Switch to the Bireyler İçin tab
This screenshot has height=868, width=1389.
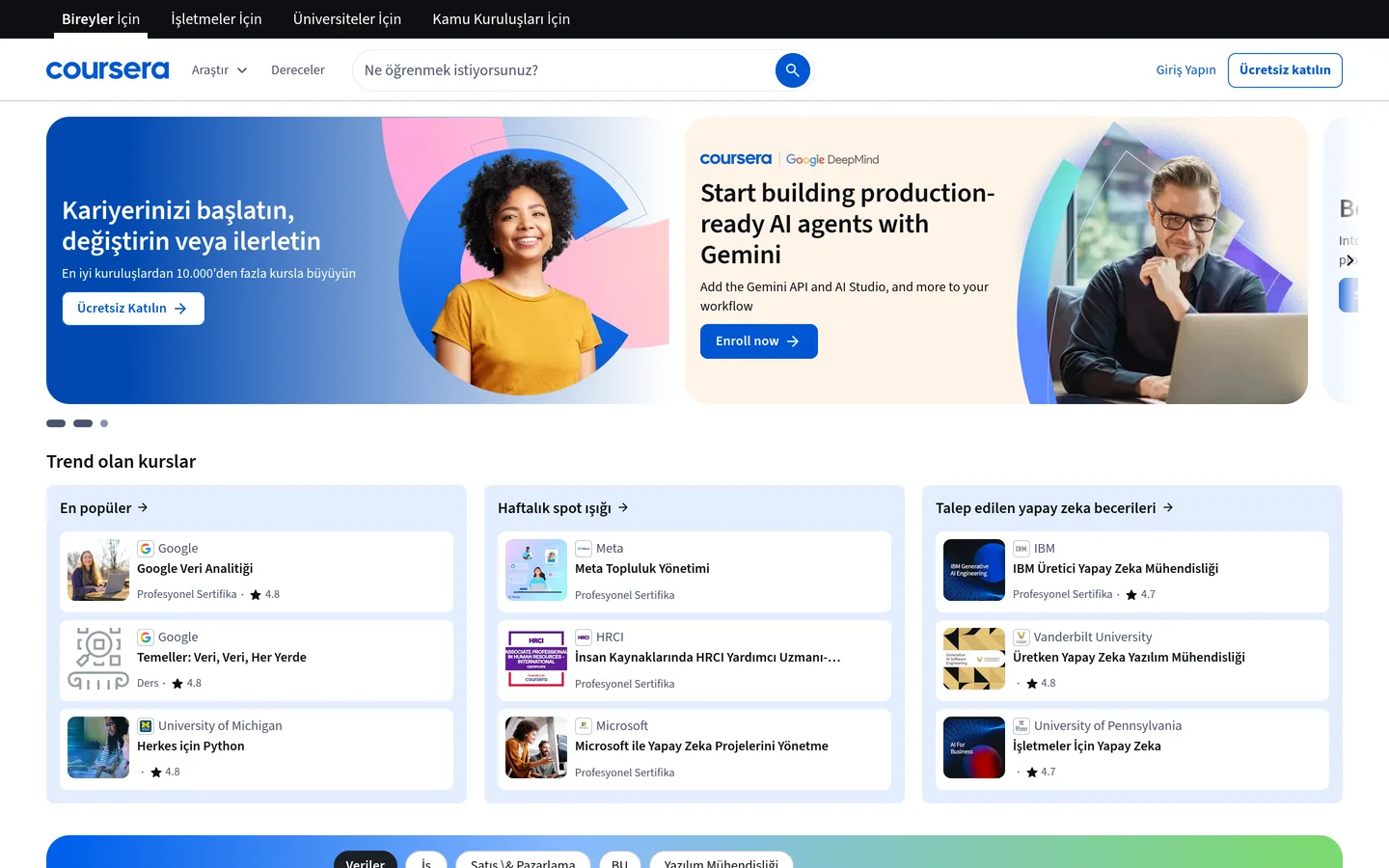pos(100,19)
